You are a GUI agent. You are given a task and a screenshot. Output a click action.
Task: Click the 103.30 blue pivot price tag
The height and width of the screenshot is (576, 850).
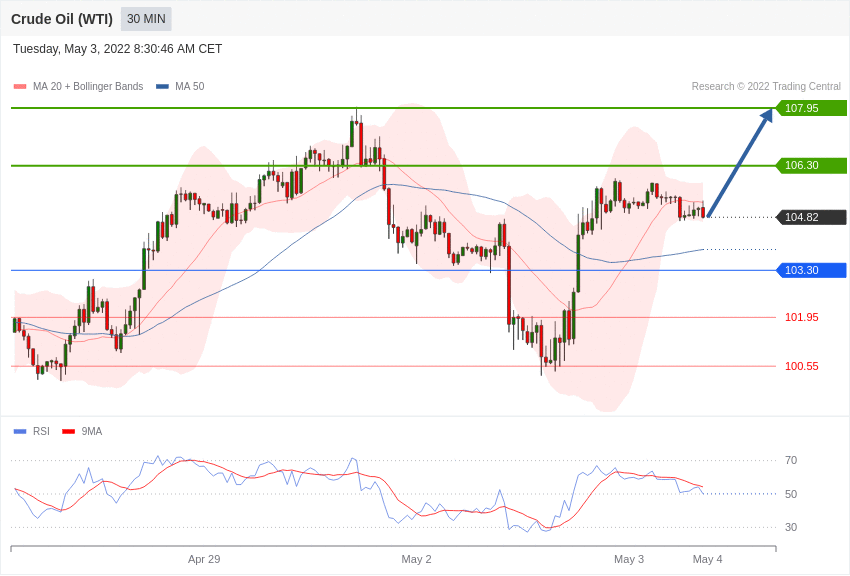tap(809, 270)
